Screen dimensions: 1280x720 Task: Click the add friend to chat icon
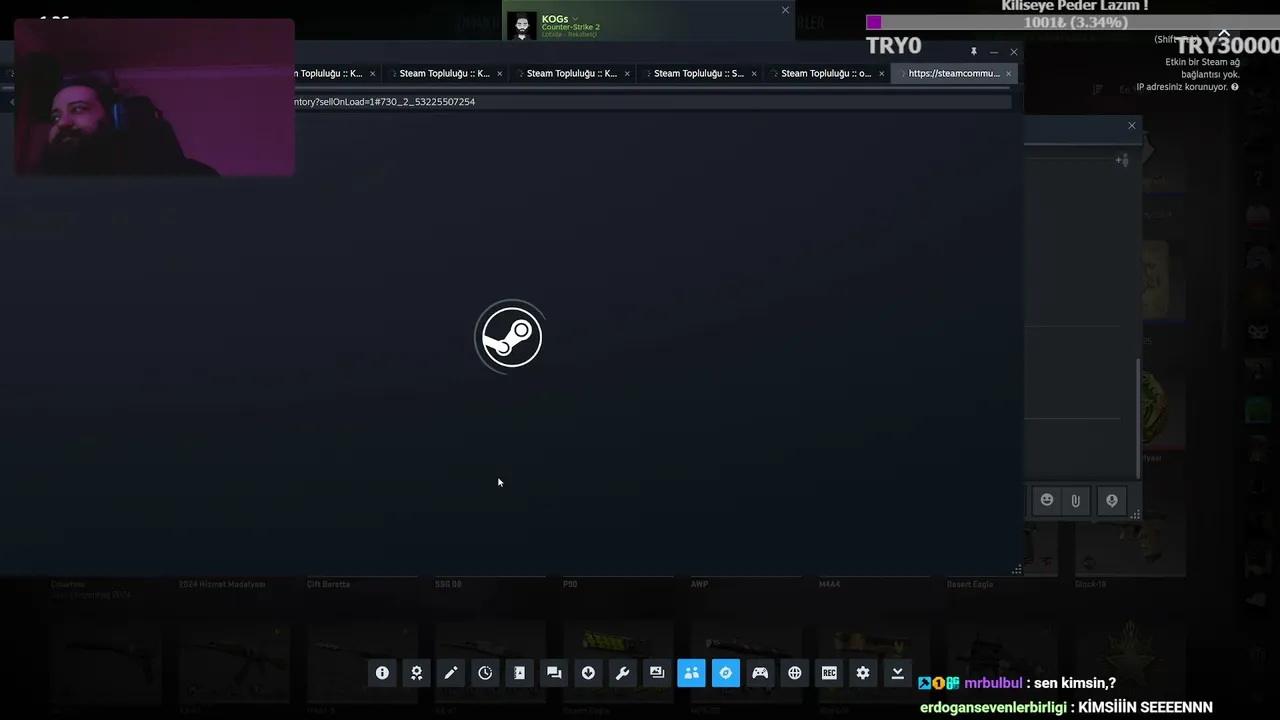1122,160
